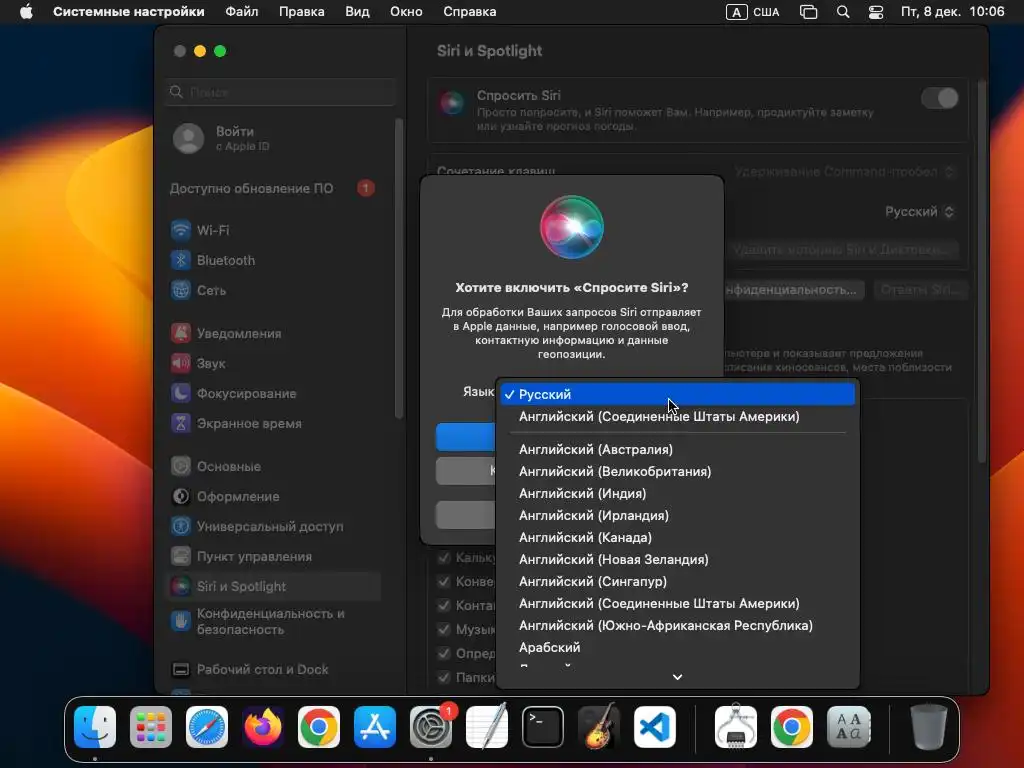Open the Правка menu
The image size is (1024, 768).
tap(301, 12)
